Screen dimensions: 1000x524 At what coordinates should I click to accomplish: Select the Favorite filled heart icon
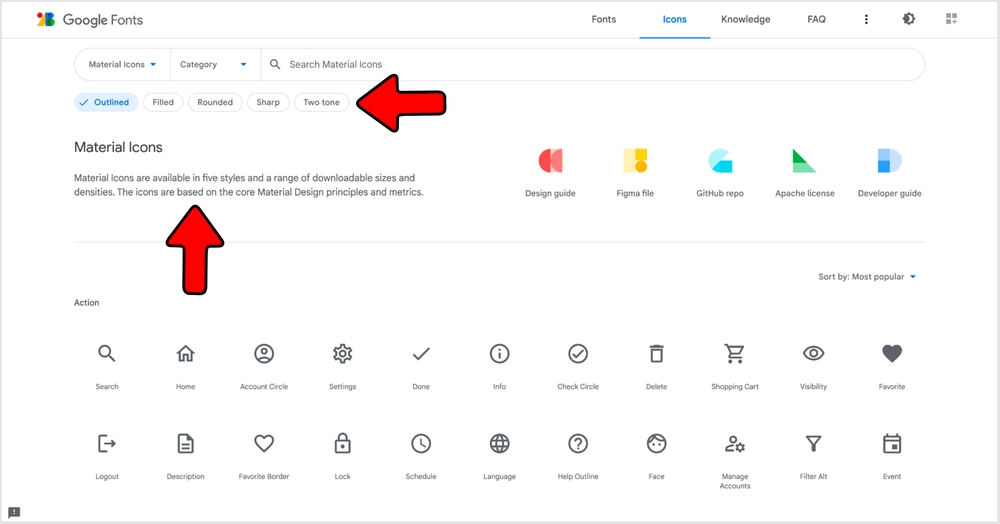[x=892, y=353]
